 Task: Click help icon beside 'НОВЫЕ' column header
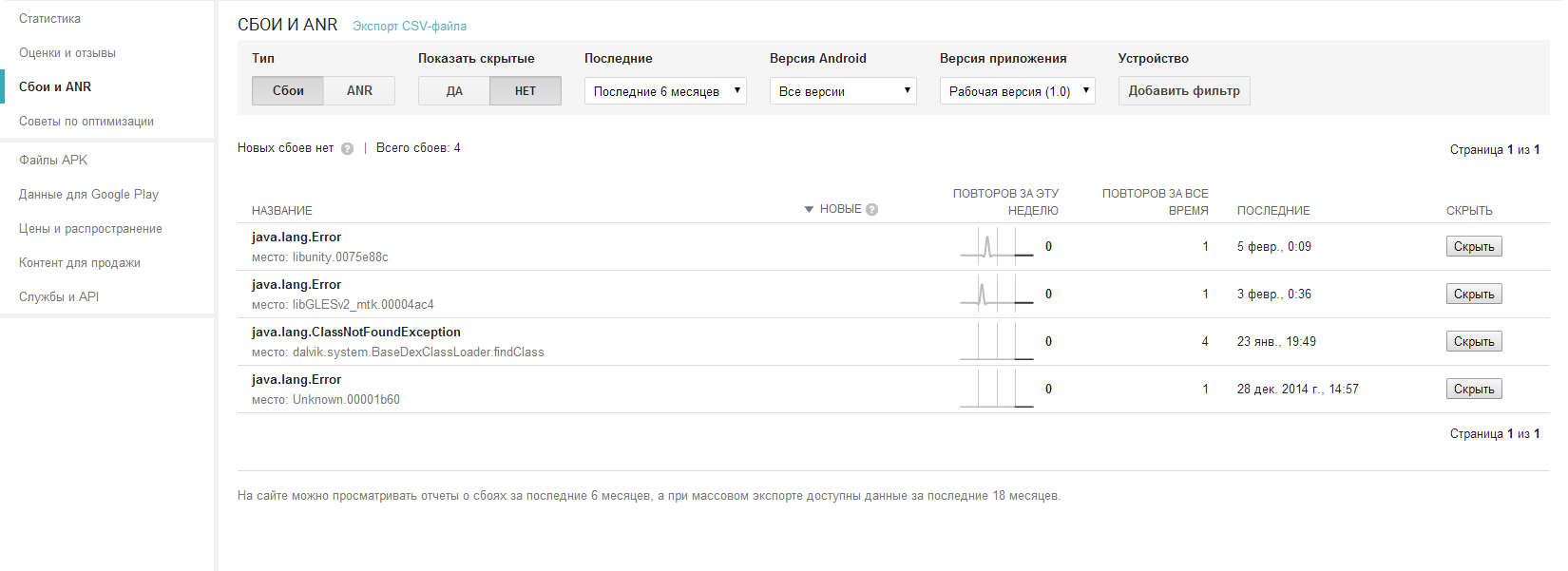coord(871,210)
